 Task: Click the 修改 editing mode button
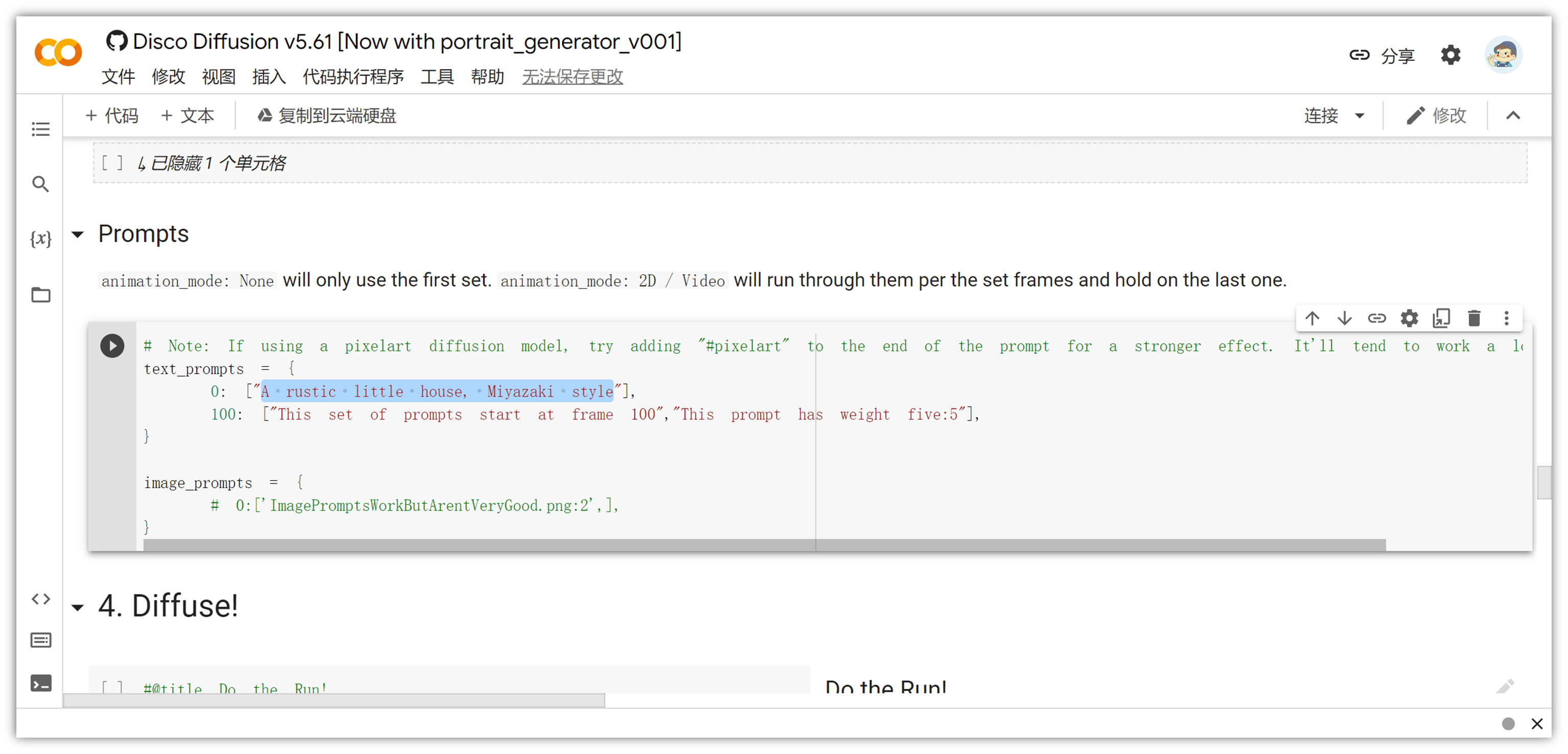1436,116
